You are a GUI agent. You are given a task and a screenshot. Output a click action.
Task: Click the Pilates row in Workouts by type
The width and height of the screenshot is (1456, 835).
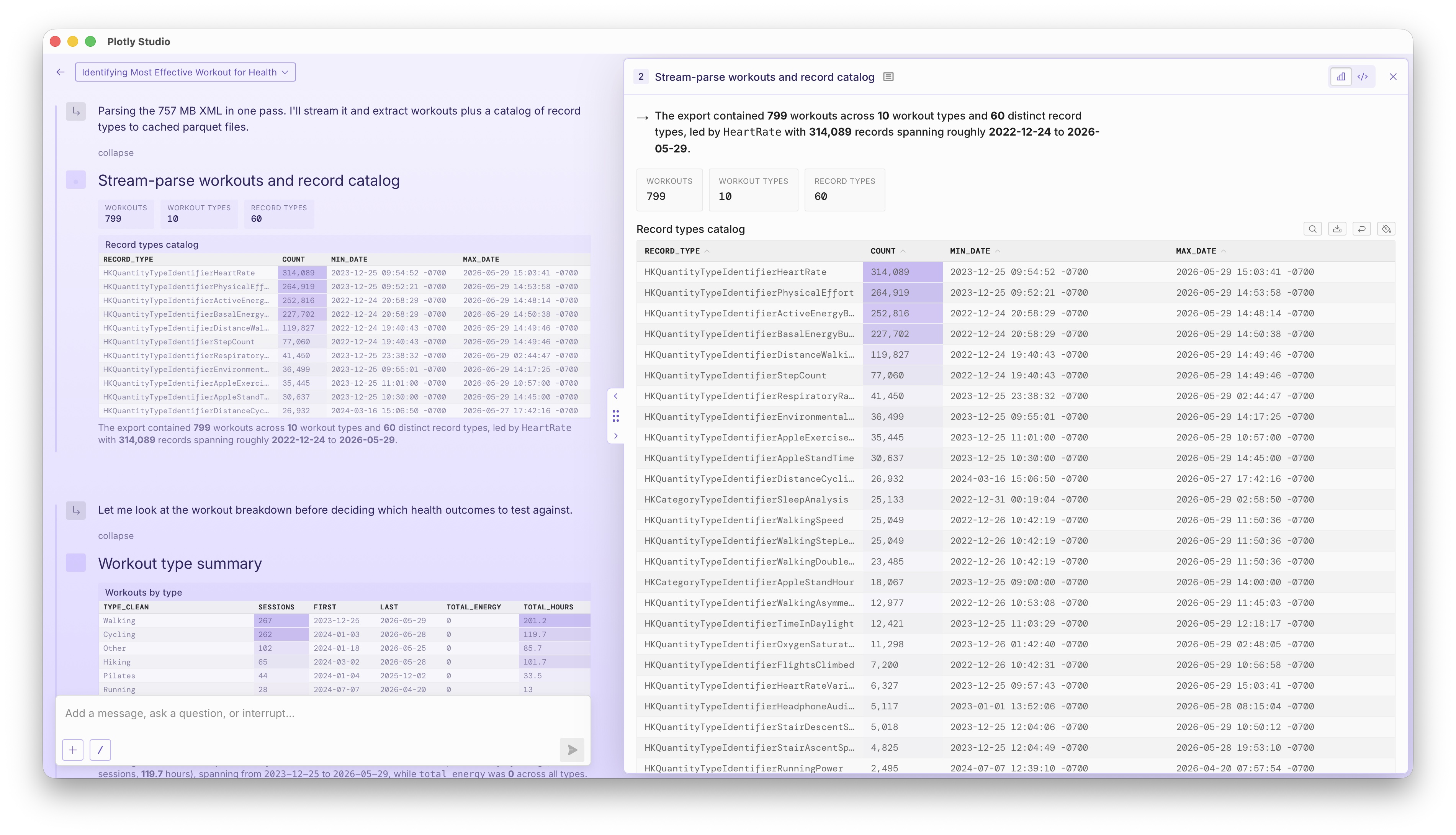344,676
